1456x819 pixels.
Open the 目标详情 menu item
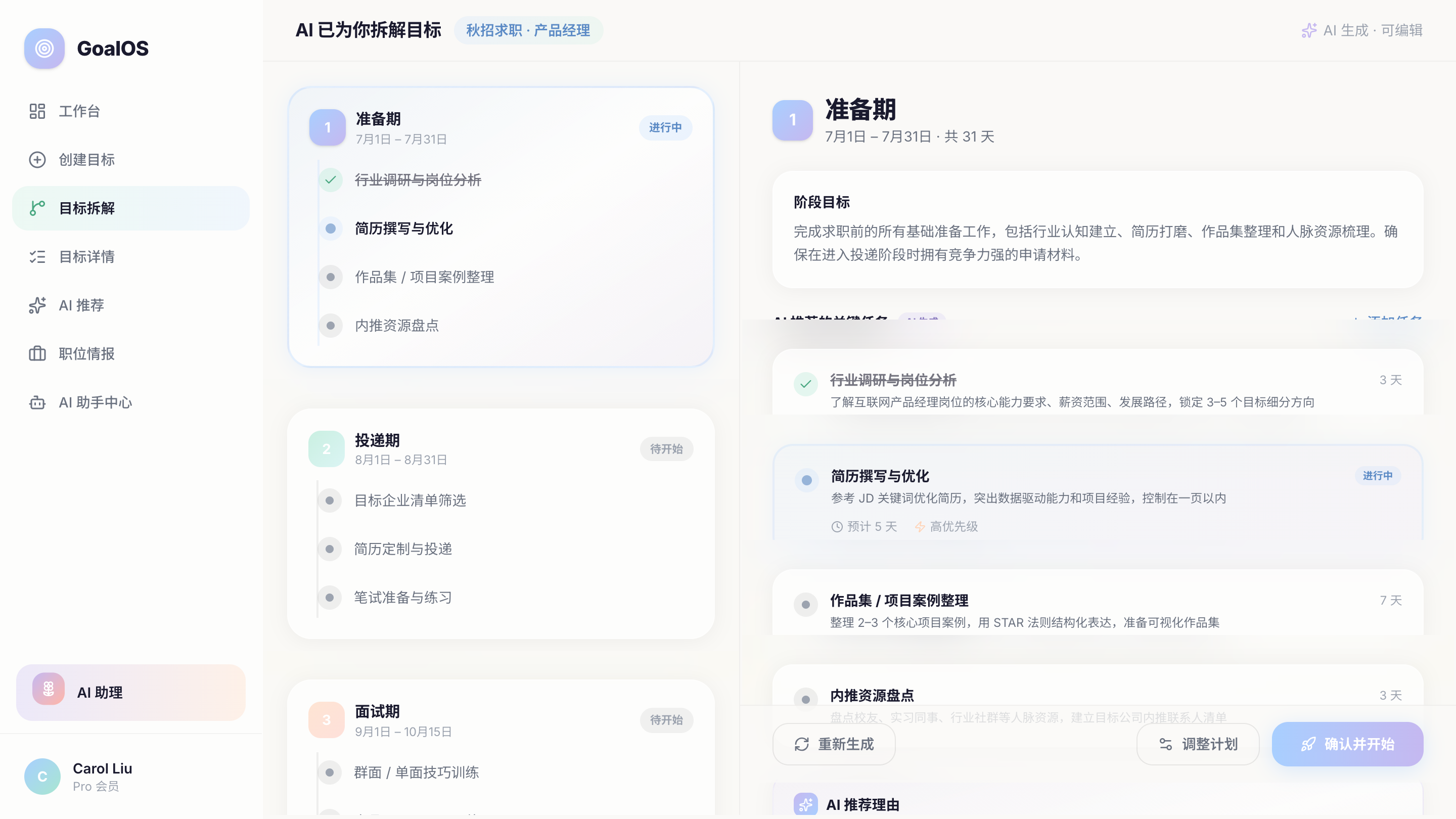click(130, 257)
